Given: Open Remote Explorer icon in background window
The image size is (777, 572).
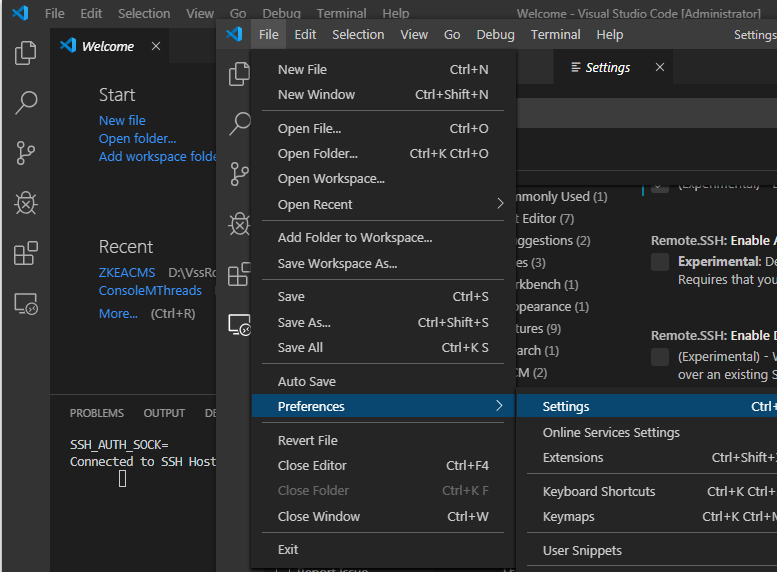Looking at the screenshot, I should (26, 303).
